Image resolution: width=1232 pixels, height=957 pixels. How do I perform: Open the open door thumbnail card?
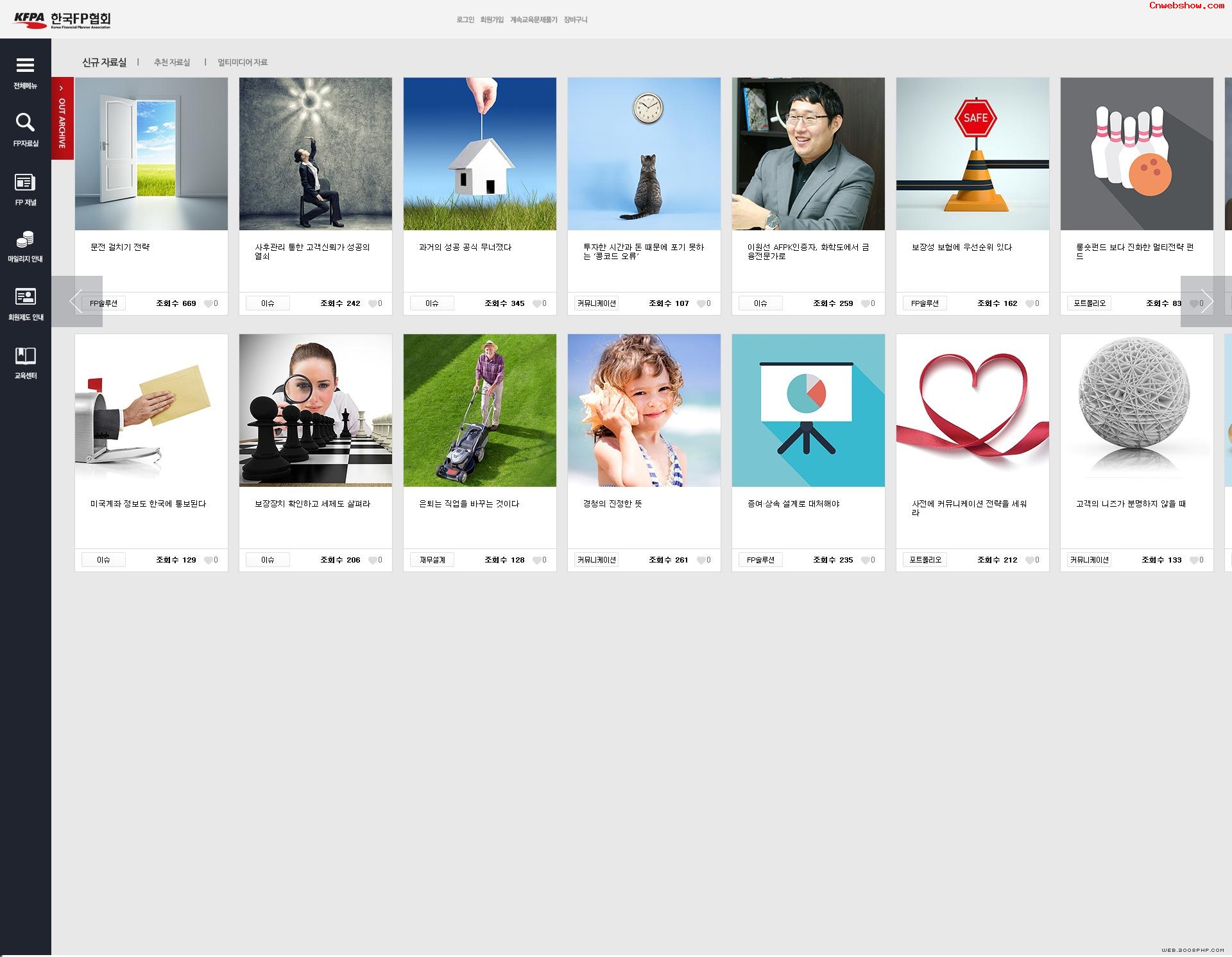151,154
